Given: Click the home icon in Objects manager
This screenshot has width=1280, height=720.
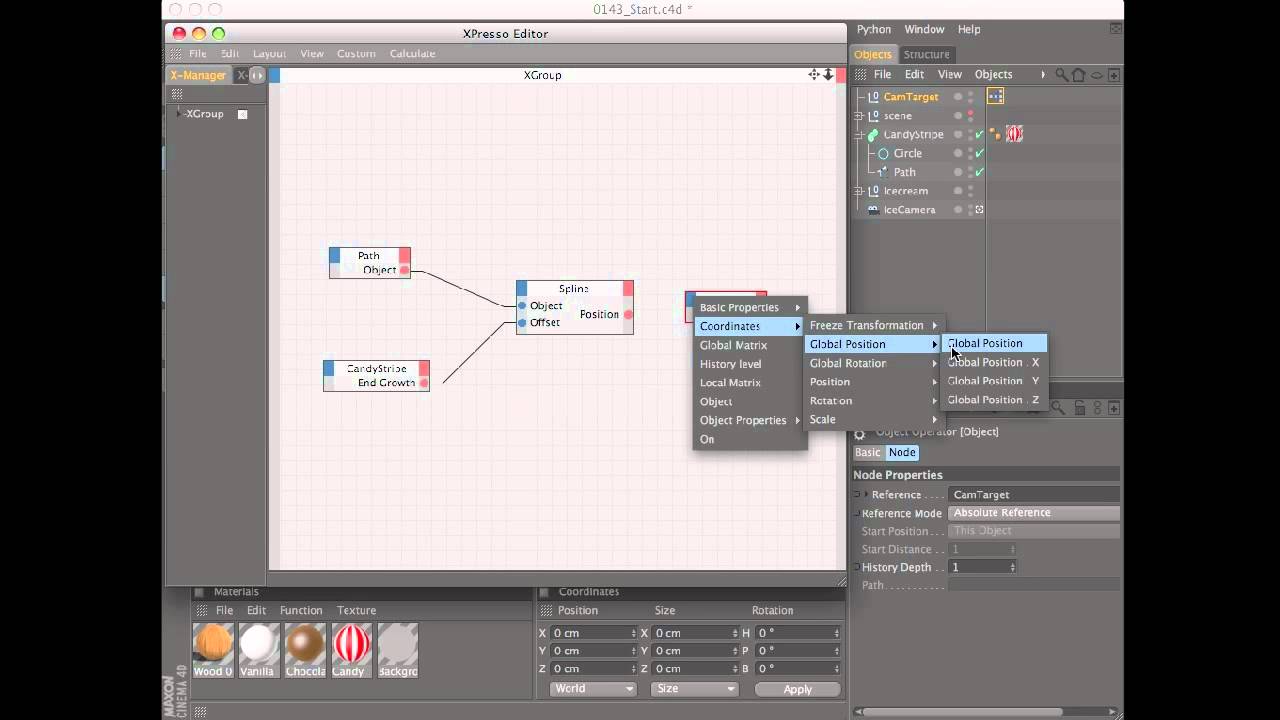Looking at the screenshot, I should click(x=1079, y=75).
